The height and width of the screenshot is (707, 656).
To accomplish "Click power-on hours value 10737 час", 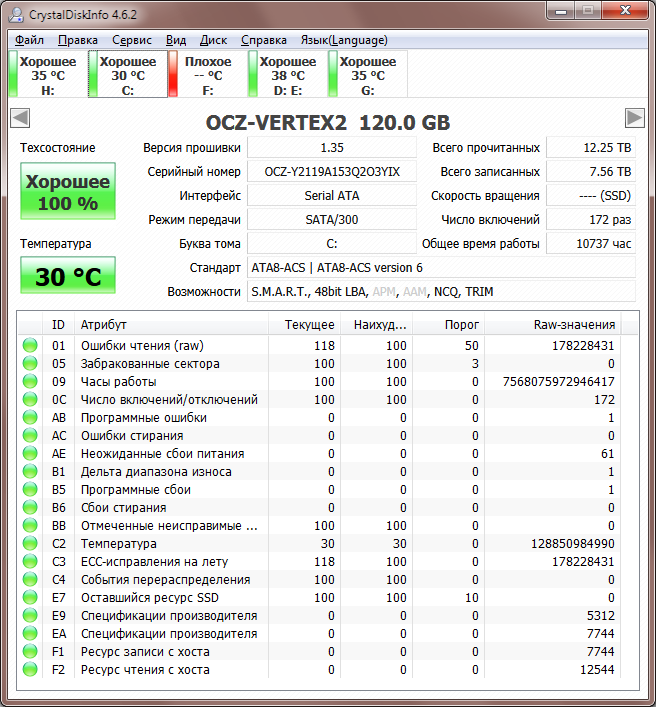I will pos(591,243).
